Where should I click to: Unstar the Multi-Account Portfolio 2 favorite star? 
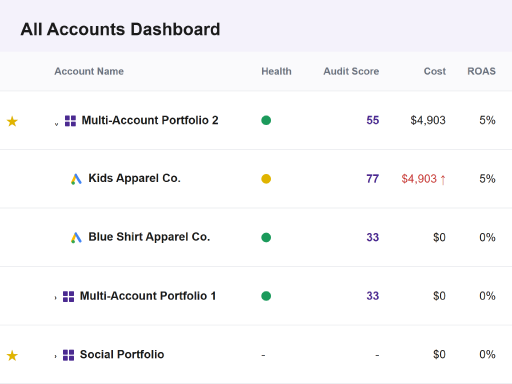click(x=12, y=121)
